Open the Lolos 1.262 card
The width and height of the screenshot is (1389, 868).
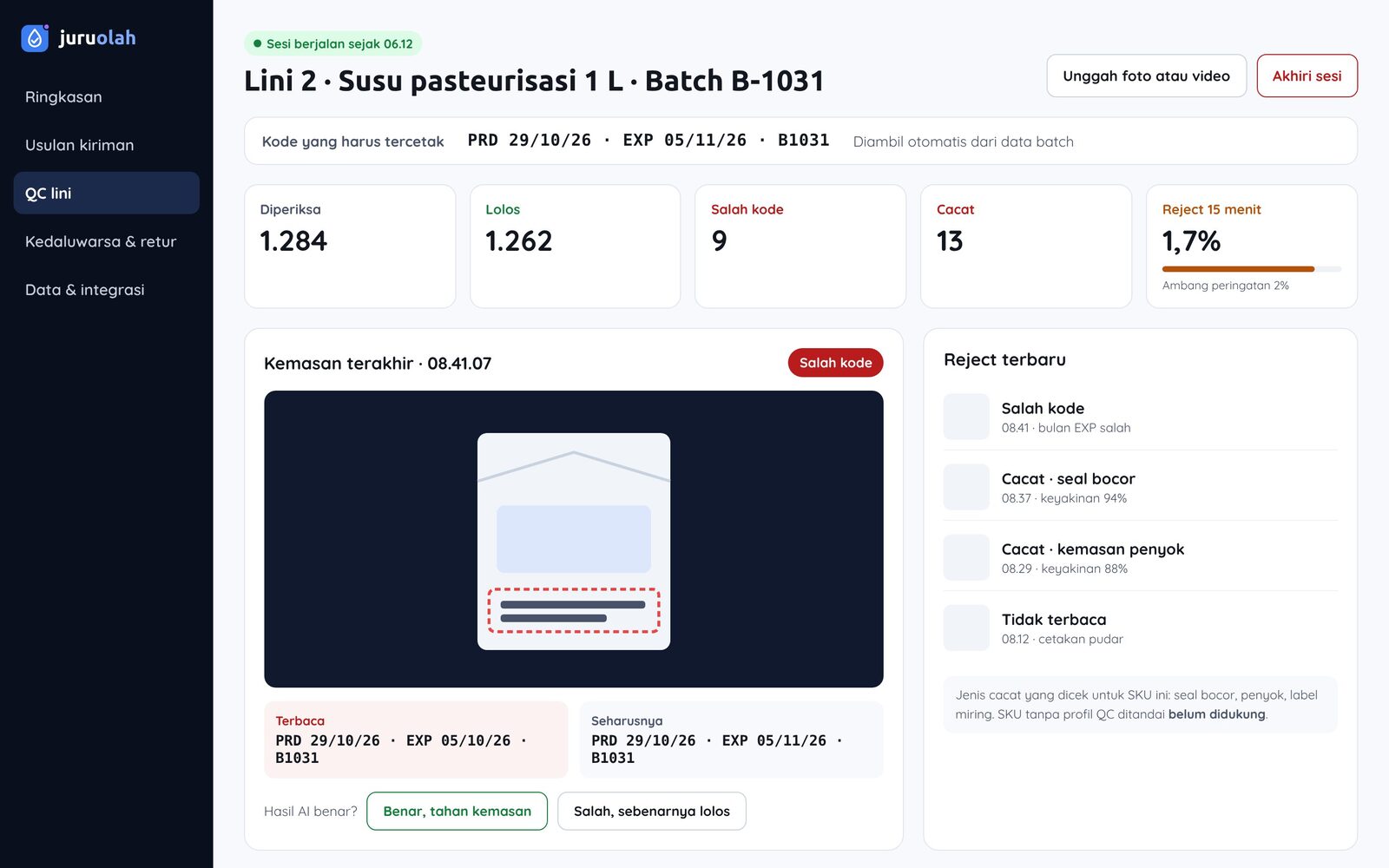coord(575,247)
